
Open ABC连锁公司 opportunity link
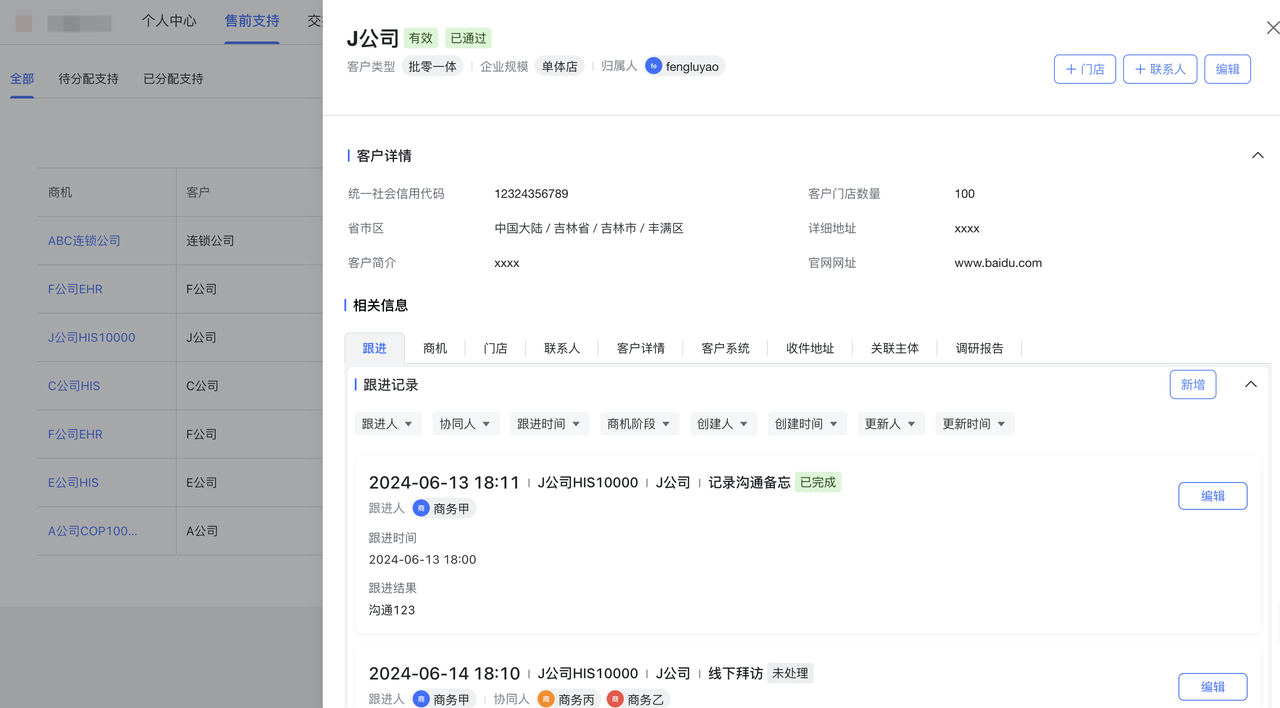pos(84,241)
